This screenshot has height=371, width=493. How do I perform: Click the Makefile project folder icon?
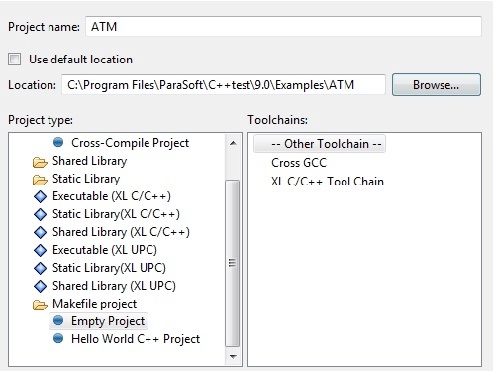(40, 305)
